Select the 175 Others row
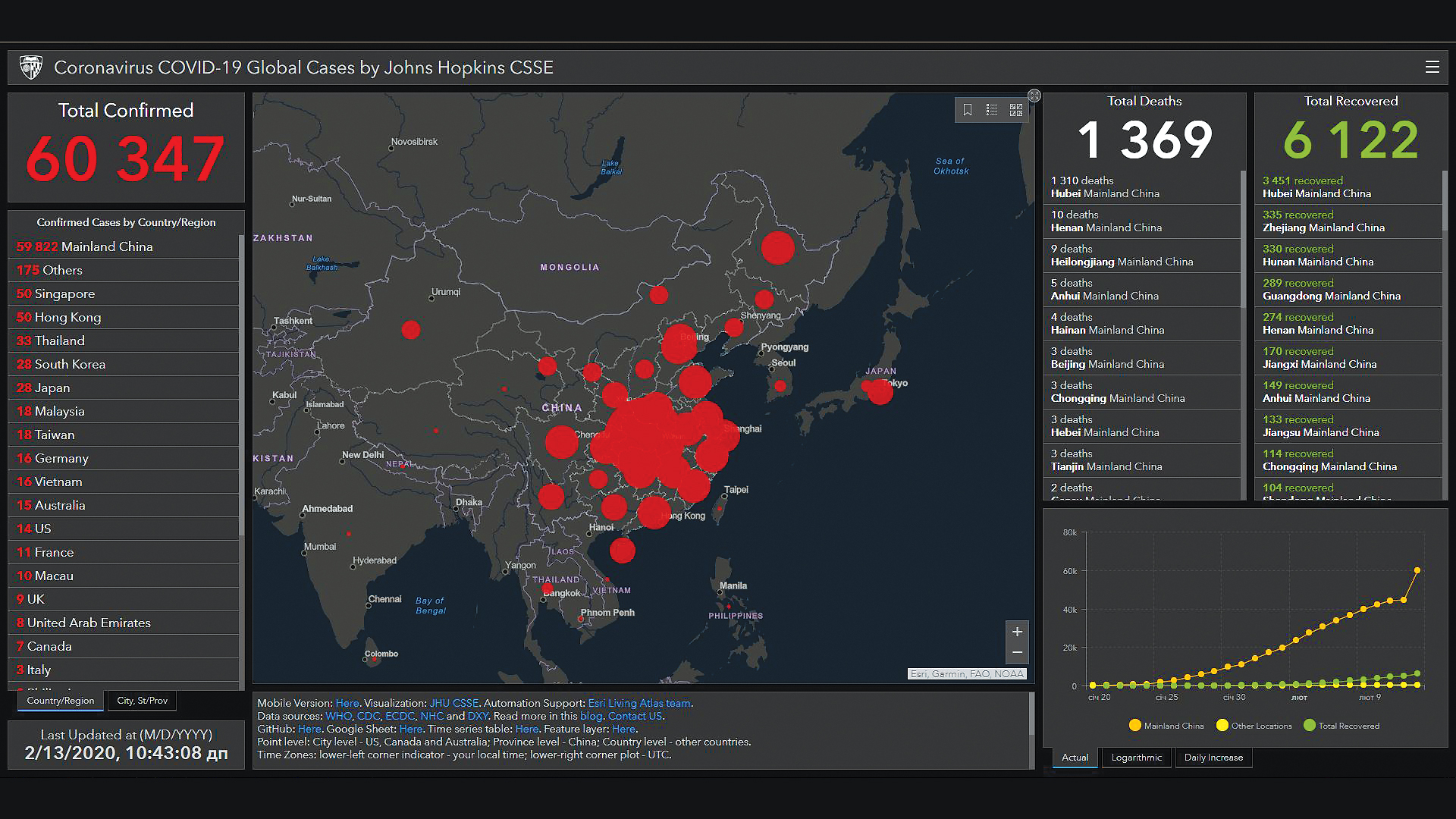1456x819 pixels. 123,270
